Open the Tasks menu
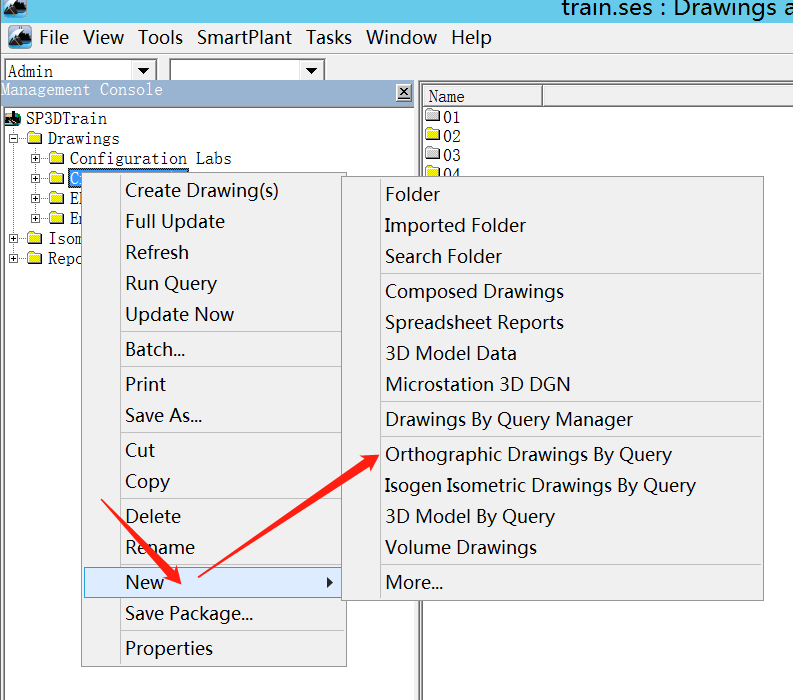This screenshot has height=700, width=793. [329, 37]
